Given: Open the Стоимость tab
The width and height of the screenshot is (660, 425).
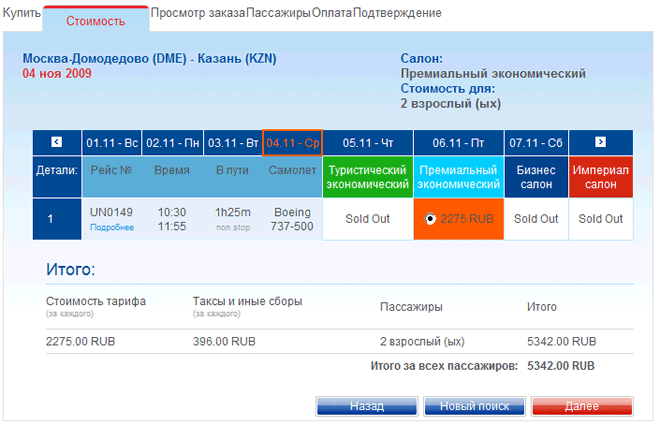Looking at the screenshot, I should coord(96,20).
